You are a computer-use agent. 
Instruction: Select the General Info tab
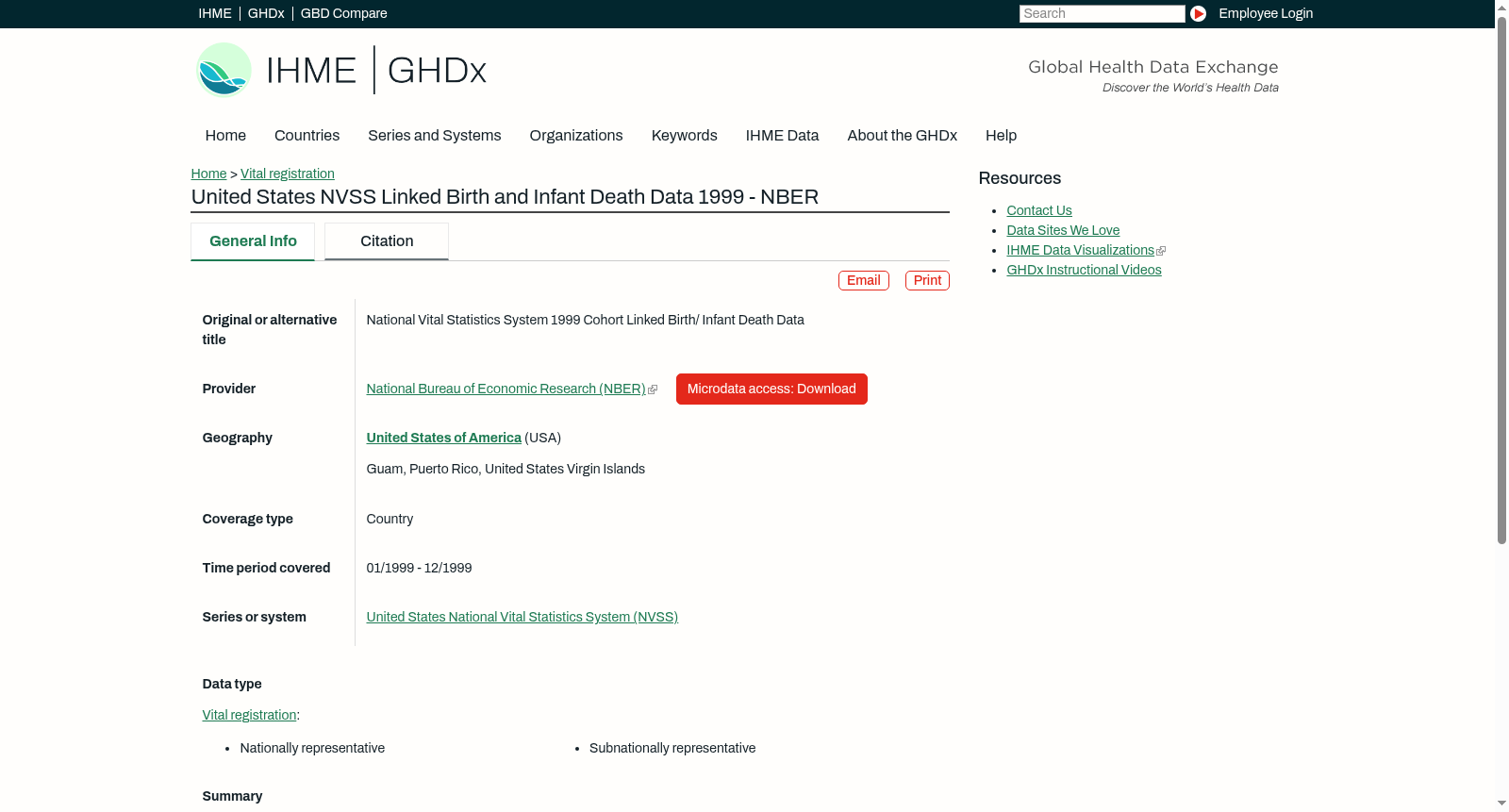[253, 241]
